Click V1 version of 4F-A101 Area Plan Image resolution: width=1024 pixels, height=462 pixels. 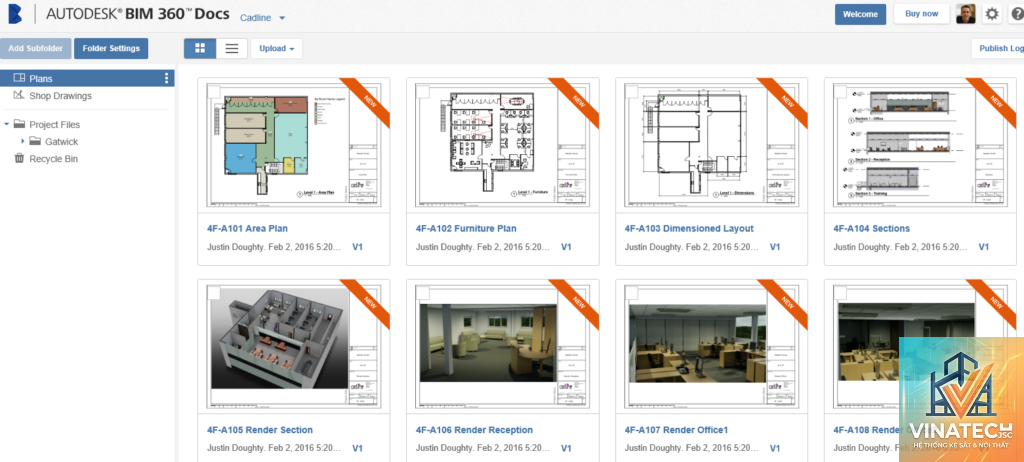pos(357,247)
